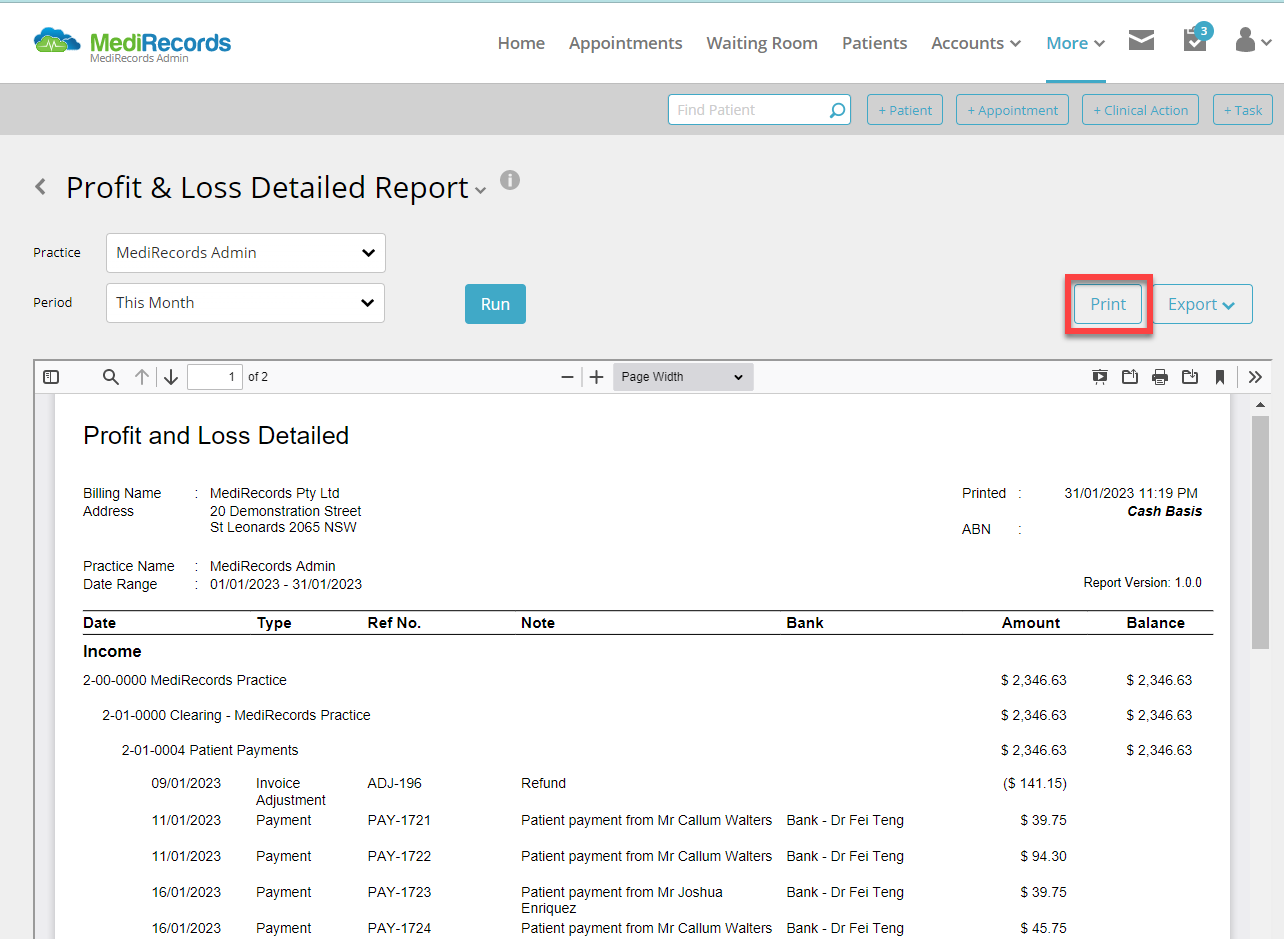The height and width of the screenshot is (939, 1284).
Task: Click the PAY-1724 reference number
Action: (399, 928)
